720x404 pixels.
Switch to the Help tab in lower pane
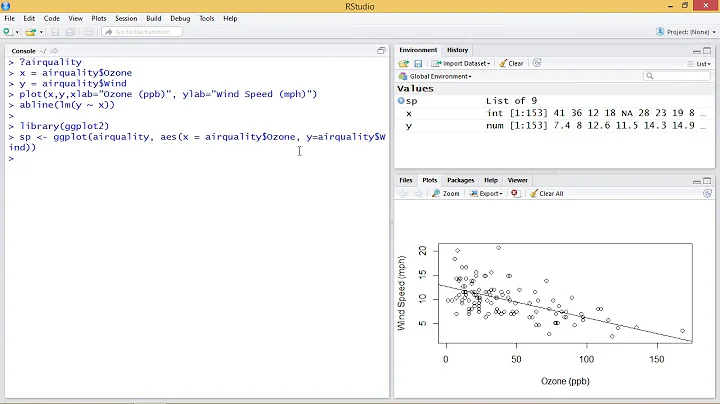click(491, 180)
